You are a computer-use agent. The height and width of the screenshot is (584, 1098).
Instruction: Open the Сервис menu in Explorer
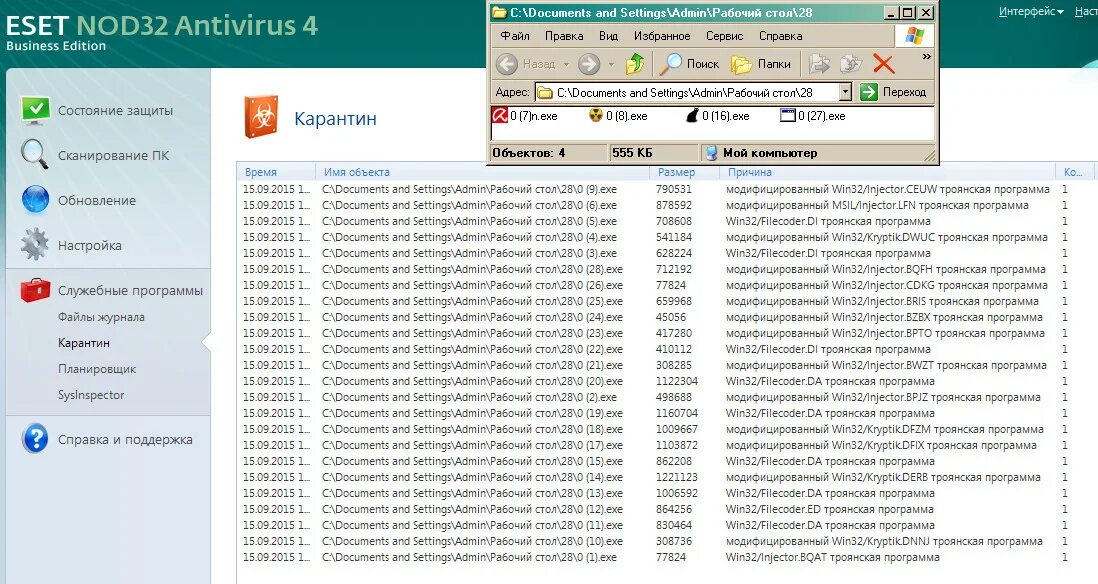click(724, 36)
